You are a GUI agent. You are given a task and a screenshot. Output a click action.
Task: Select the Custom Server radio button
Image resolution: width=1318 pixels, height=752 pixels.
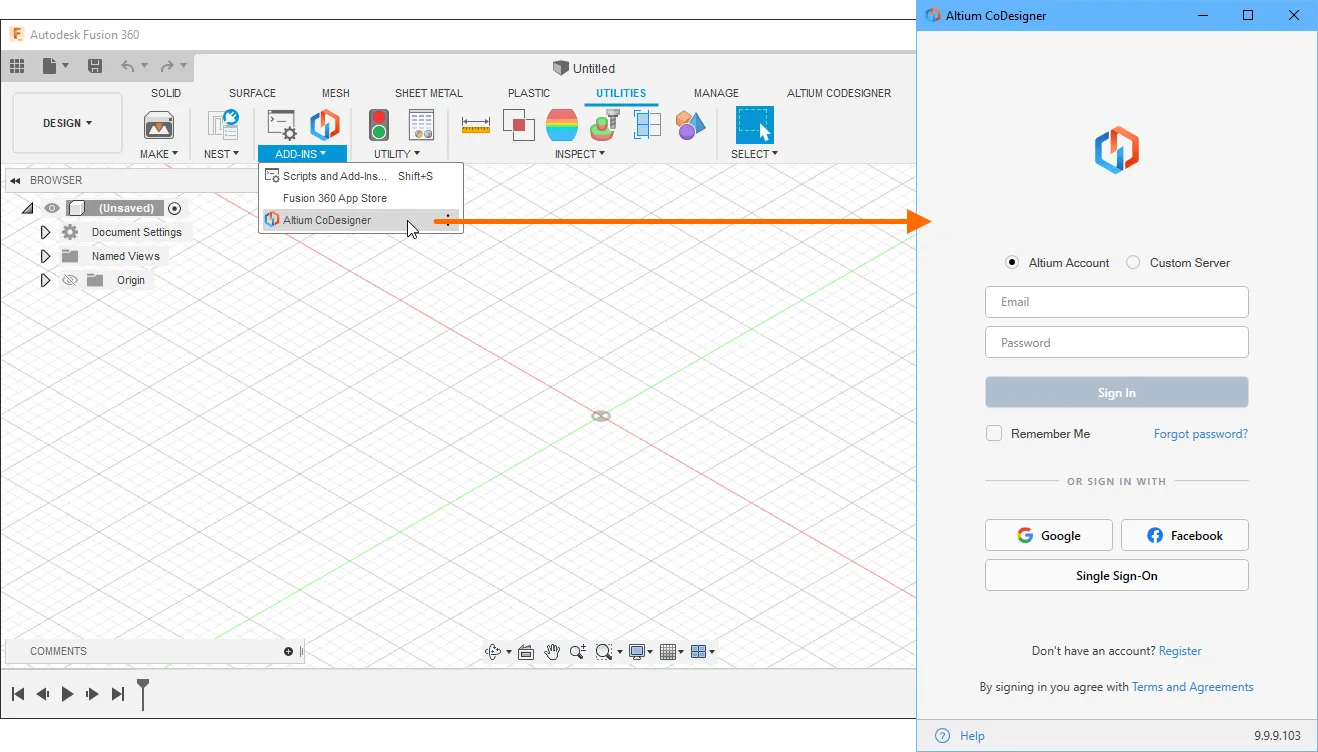[1133, 263]
